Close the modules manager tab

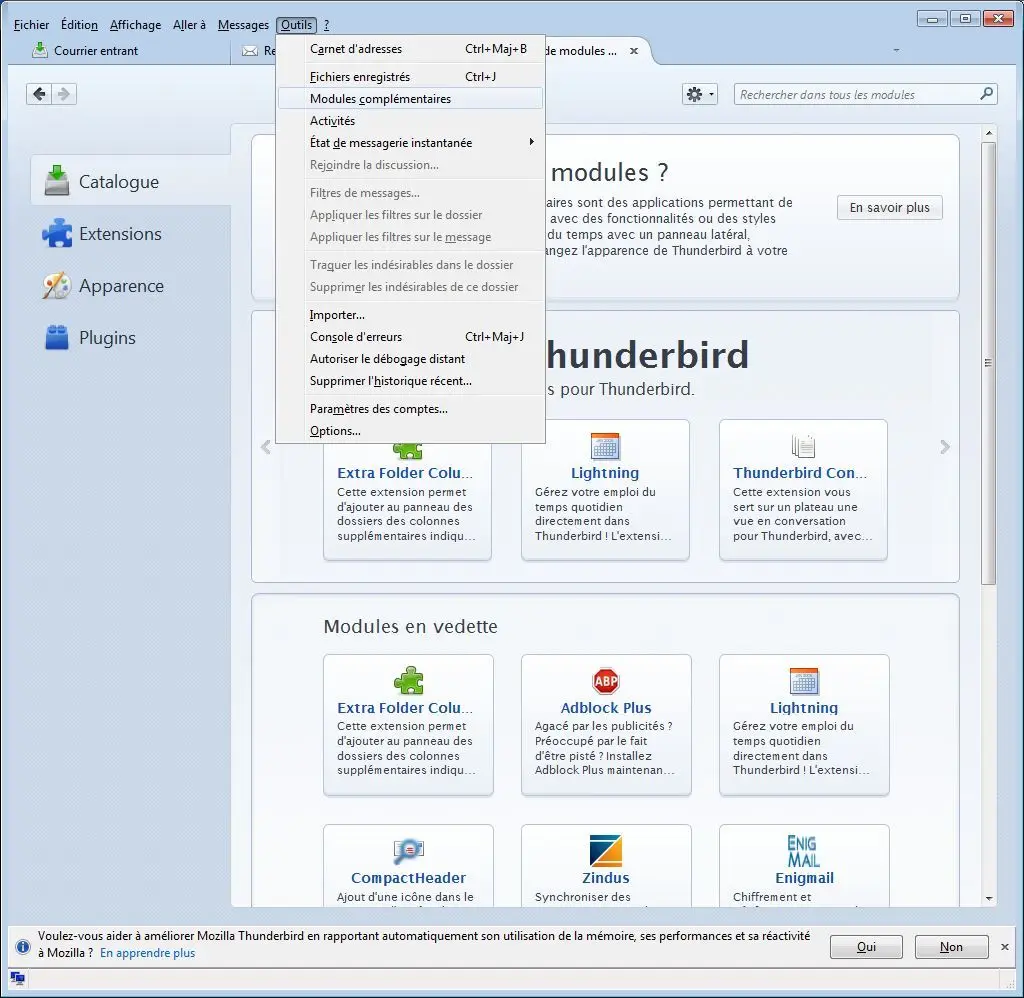[x=633, y=51]
